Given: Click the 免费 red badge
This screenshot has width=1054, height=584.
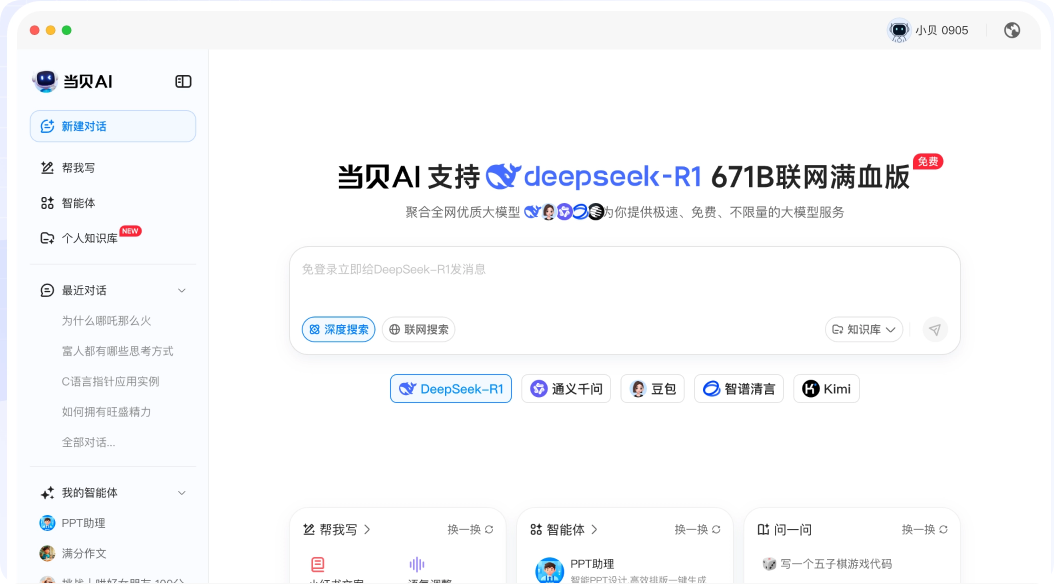Looking at the screenshot, I should coord(928,161).
